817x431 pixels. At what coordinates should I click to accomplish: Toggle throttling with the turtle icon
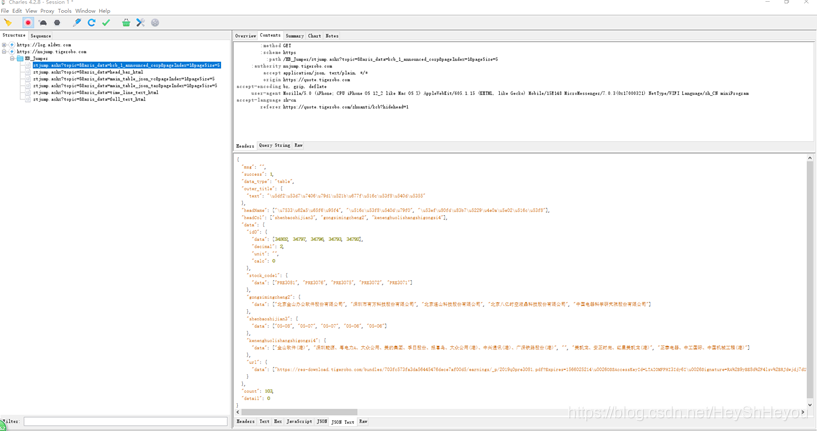pyautogui.click(x=43, y=22)
